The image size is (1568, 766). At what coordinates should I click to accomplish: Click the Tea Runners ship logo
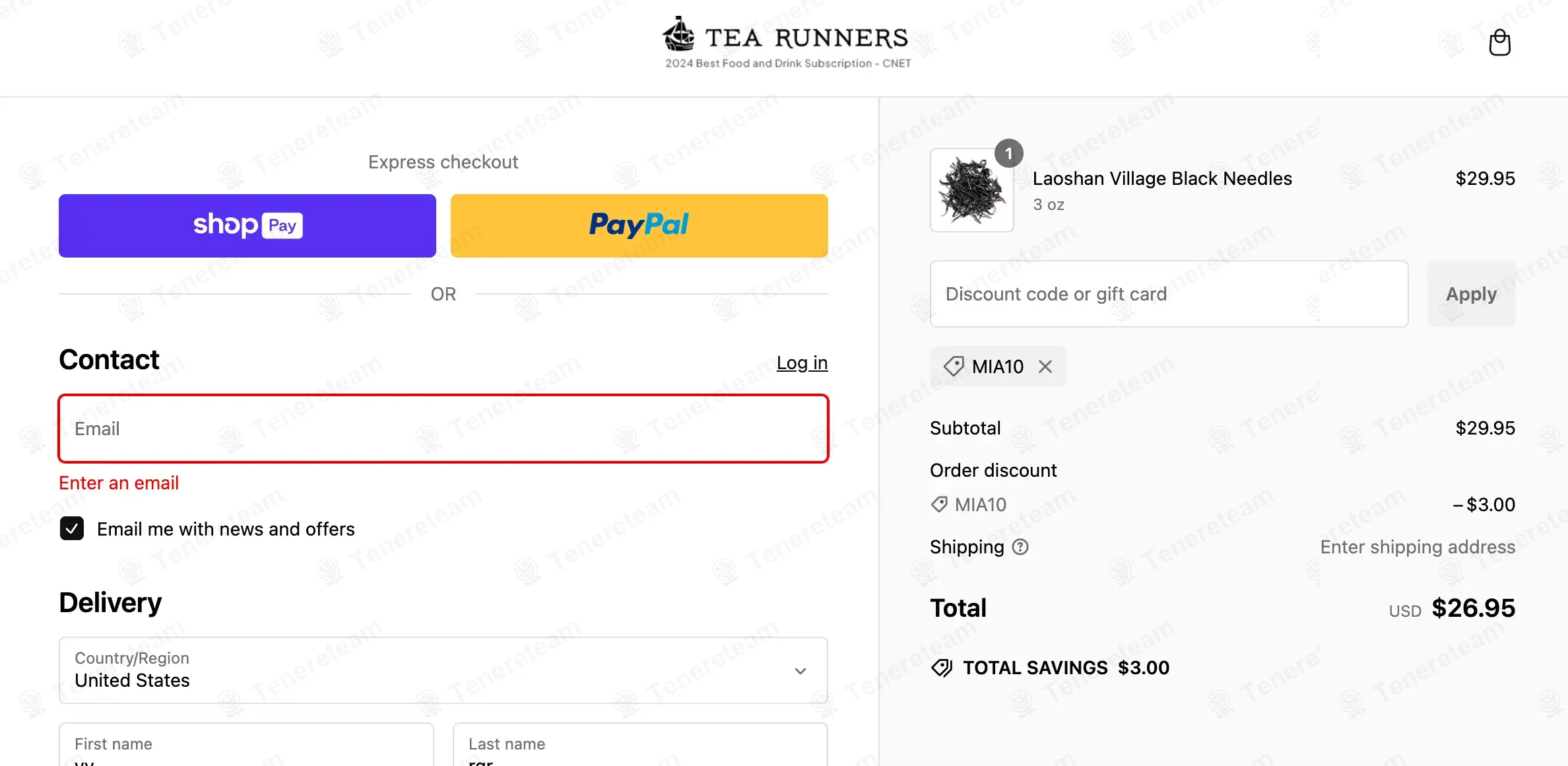[678, 34]
